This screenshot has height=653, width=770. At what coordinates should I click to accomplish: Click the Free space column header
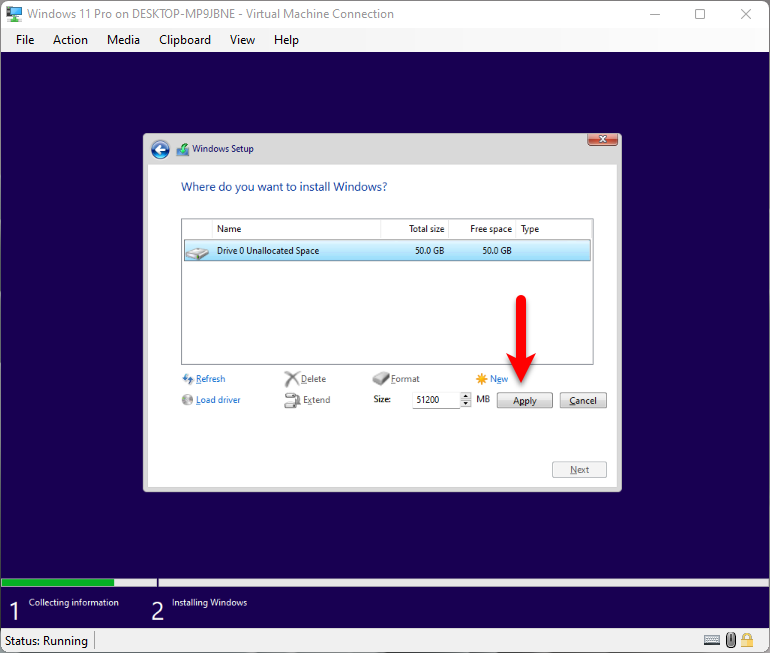(482, 229)
